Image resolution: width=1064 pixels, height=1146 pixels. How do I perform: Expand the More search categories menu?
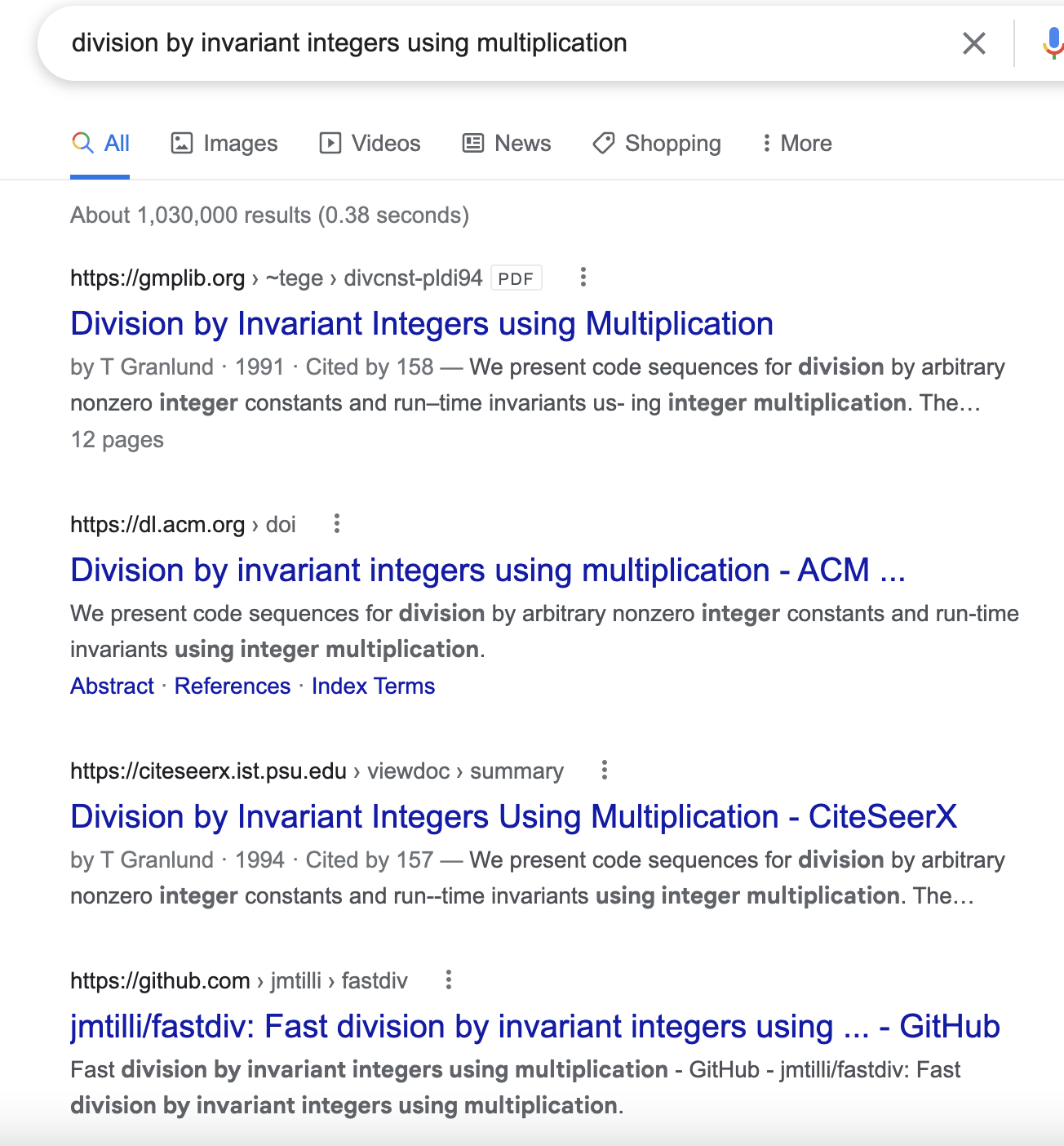click(796, 144)
